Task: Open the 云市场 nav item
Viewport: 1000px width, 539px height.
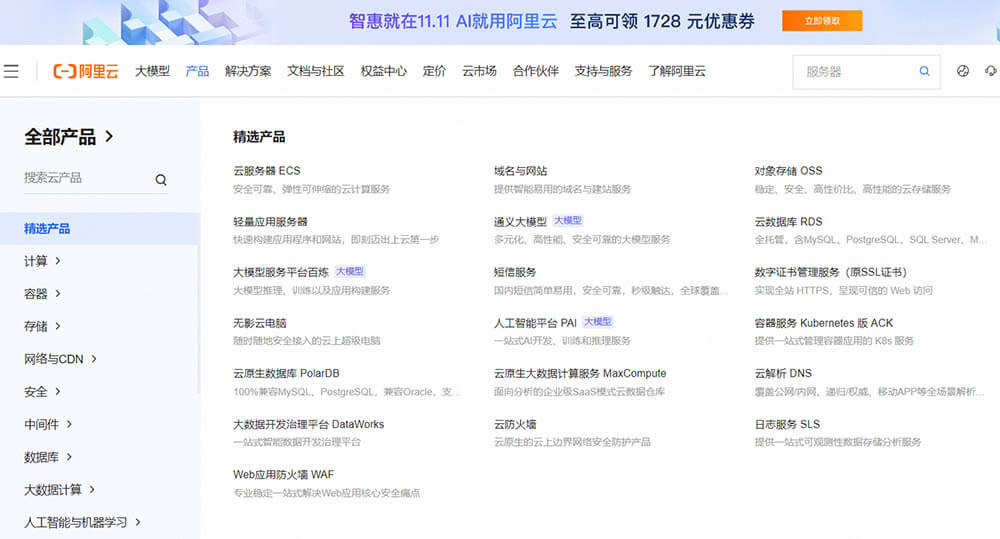Action: pos(479,71)
